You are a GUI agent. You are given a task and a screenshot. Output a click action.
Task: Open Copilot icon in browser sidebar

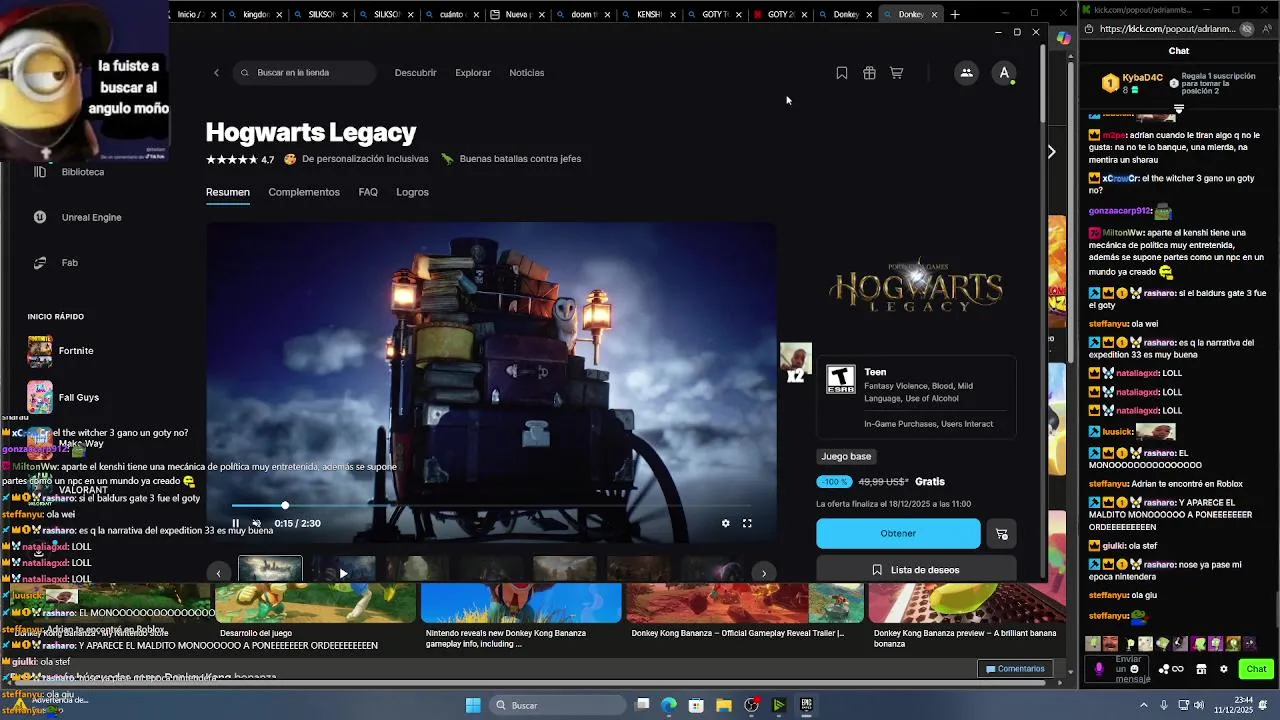(x=1063, y=37)
